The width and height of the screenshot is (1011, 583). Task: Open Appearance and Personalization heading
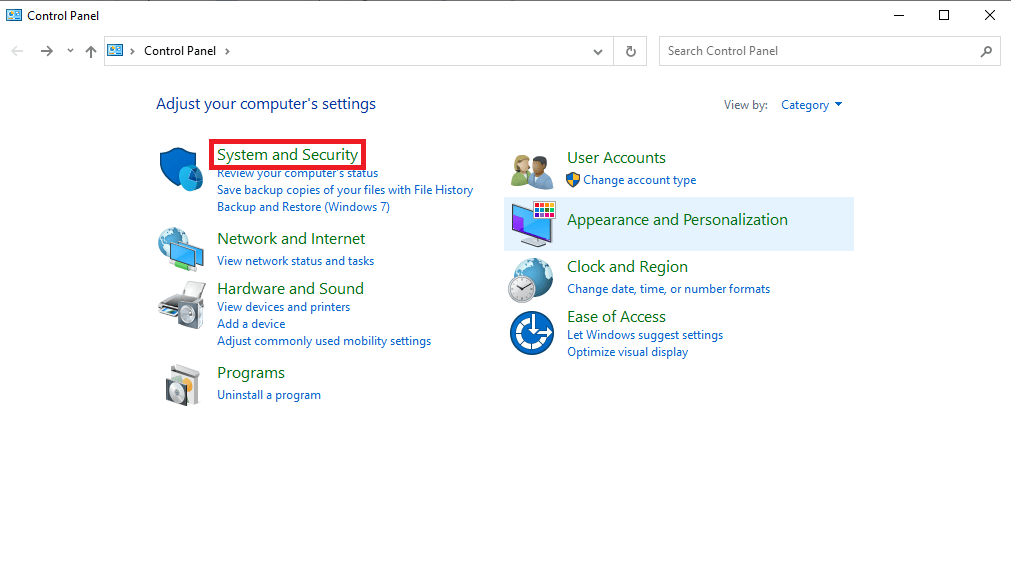pos(677,220)
